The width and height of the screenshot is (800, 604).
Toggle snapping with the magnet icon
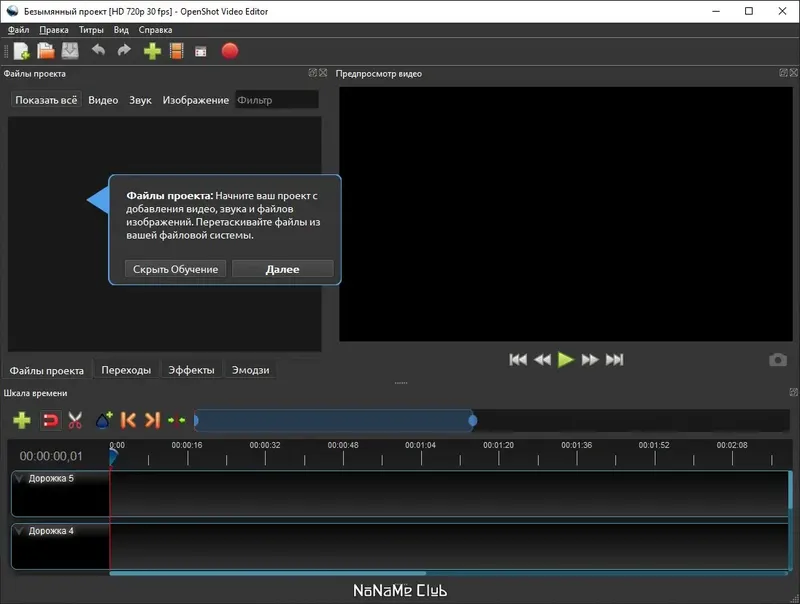tap(50, 421)
